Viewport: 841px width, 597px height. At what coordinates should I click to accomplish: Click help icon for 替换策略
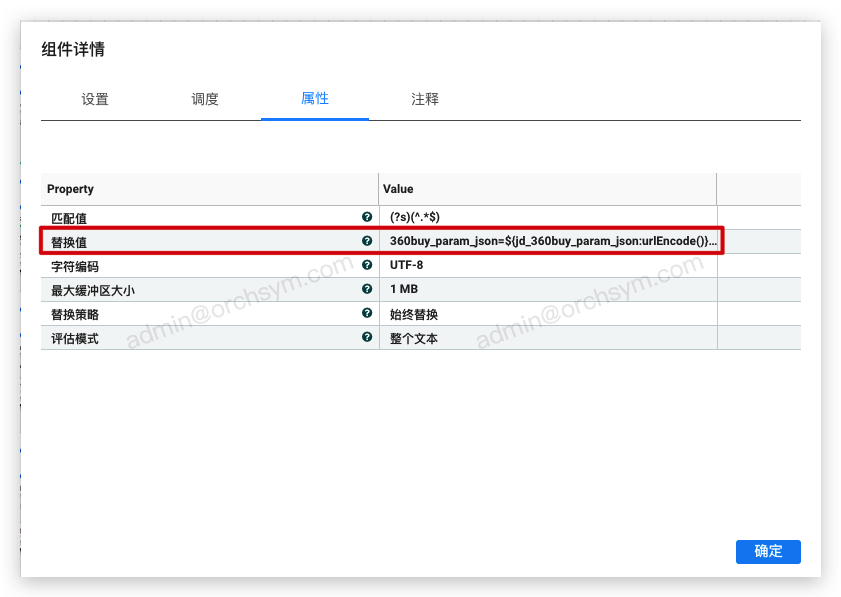(367, 313)
